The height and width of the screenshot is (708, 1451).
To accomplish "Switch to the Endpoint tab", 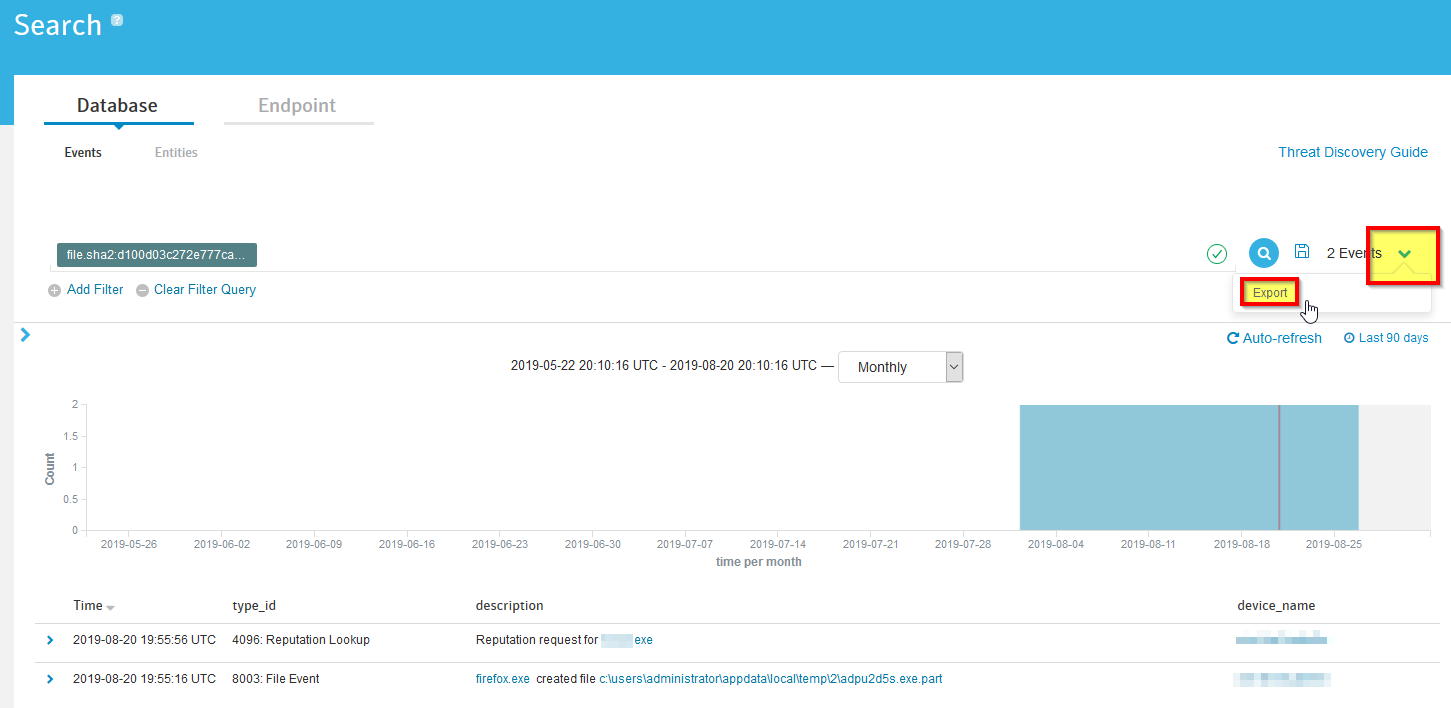I will coord(297,106).
